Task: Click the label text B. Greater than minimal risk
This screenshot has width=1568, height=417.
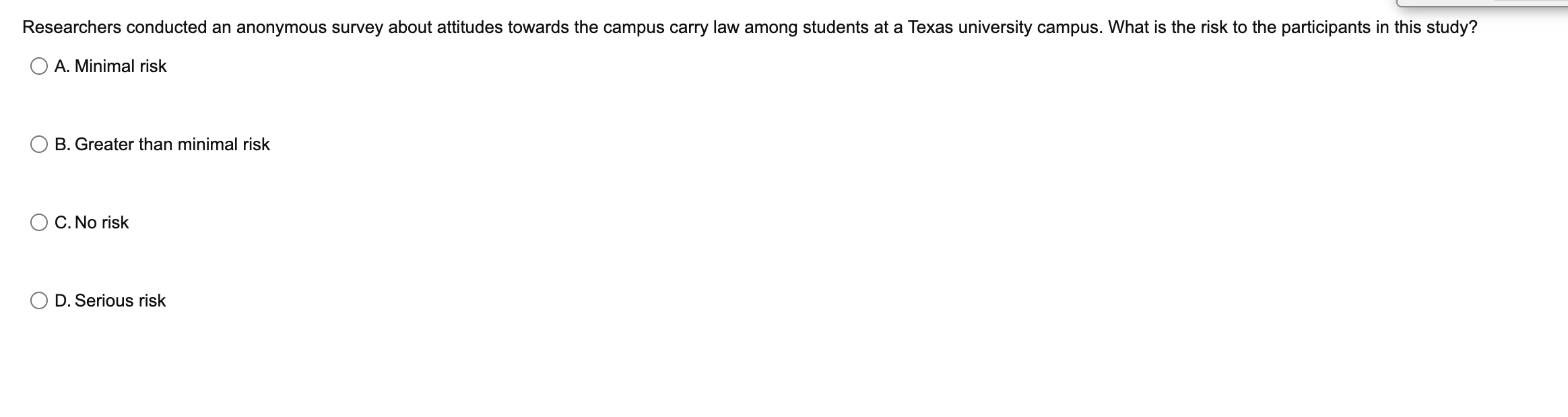Action: click(162, 143)
